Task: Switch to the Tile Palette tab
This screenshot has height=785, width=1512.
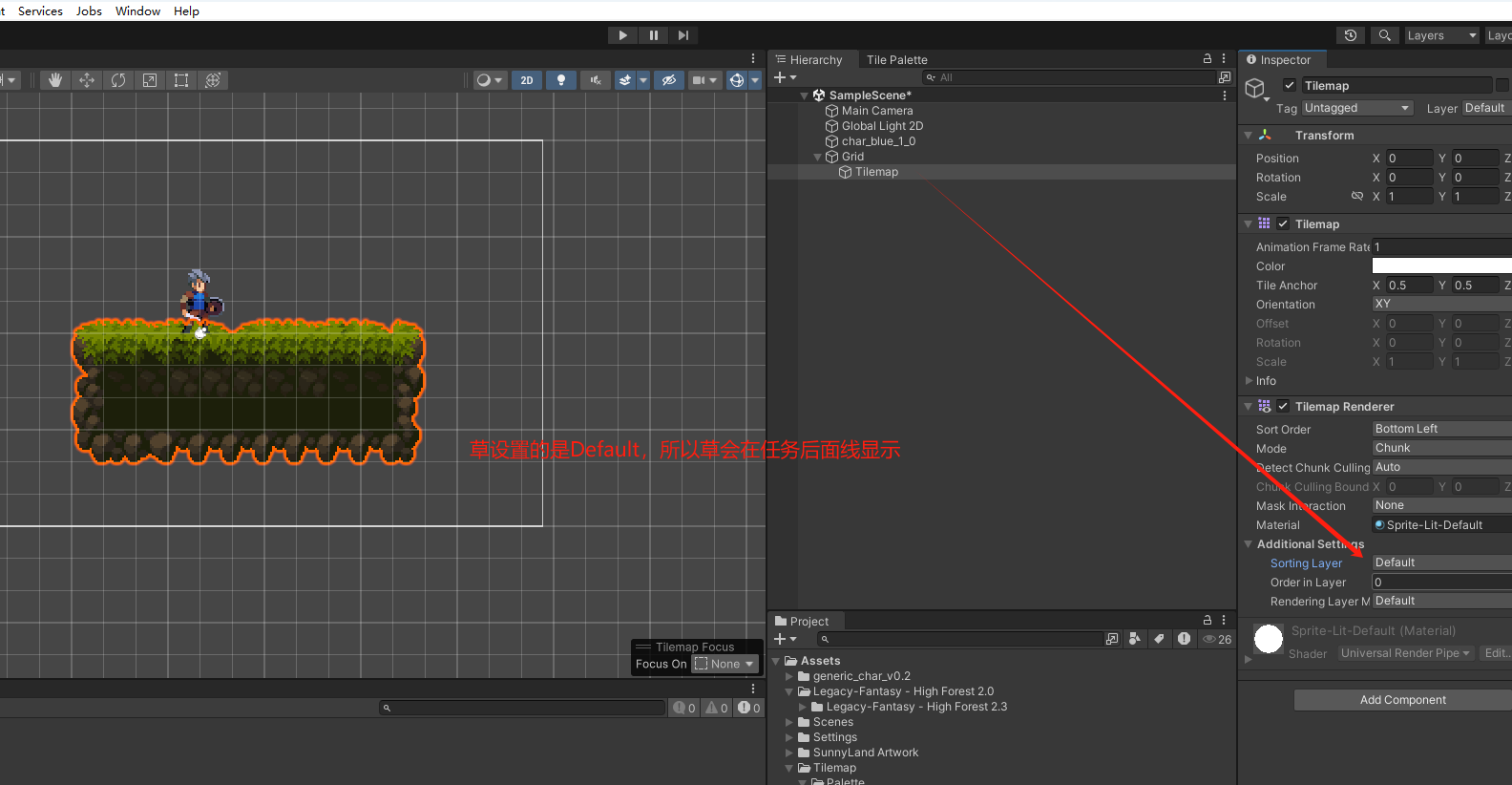Action: pos(896,59)
